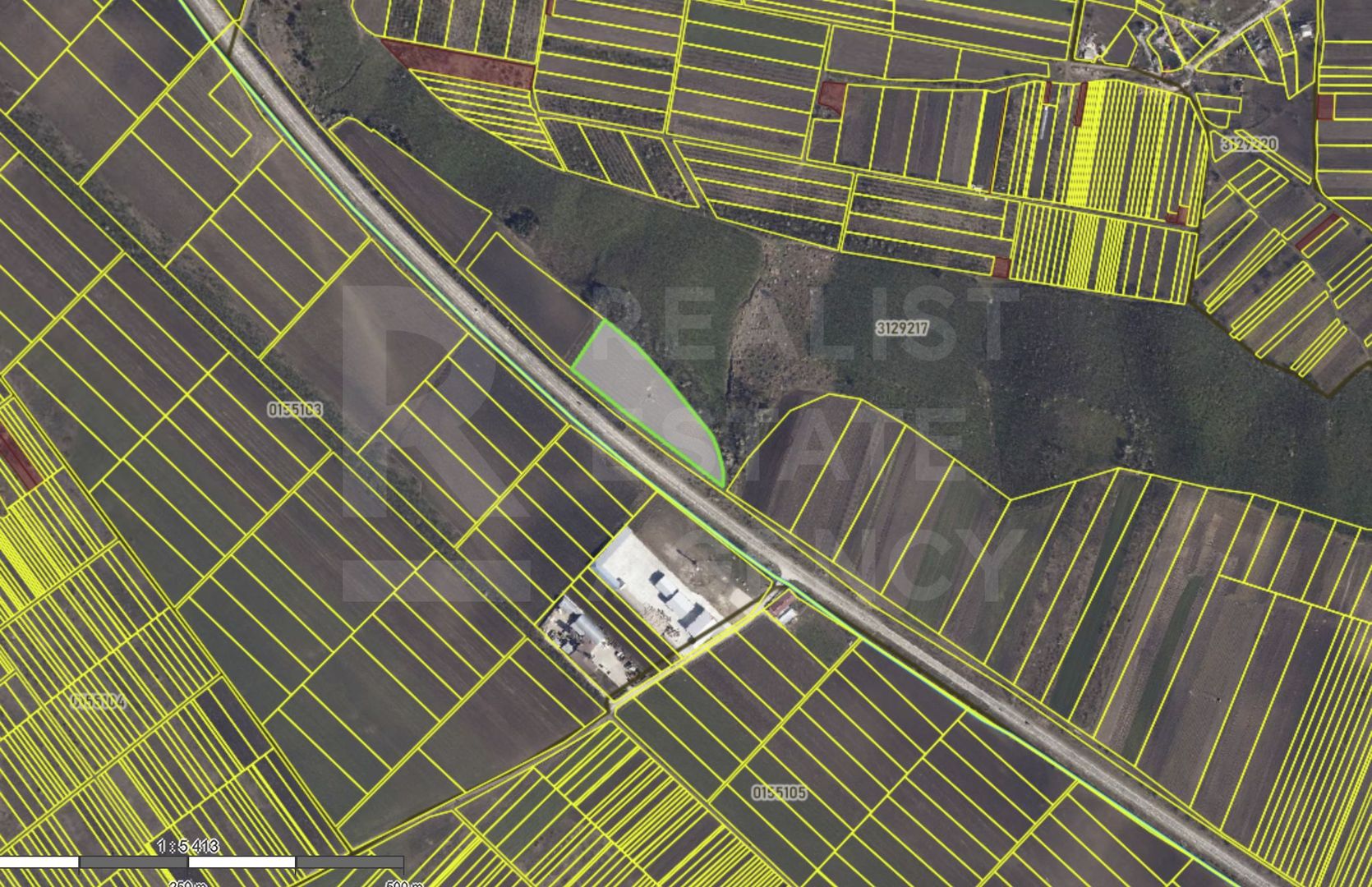Click cadastral zone label 0155104
Image resolution: width=1372 pixels, height=887 pixels.
coord(99,701)
